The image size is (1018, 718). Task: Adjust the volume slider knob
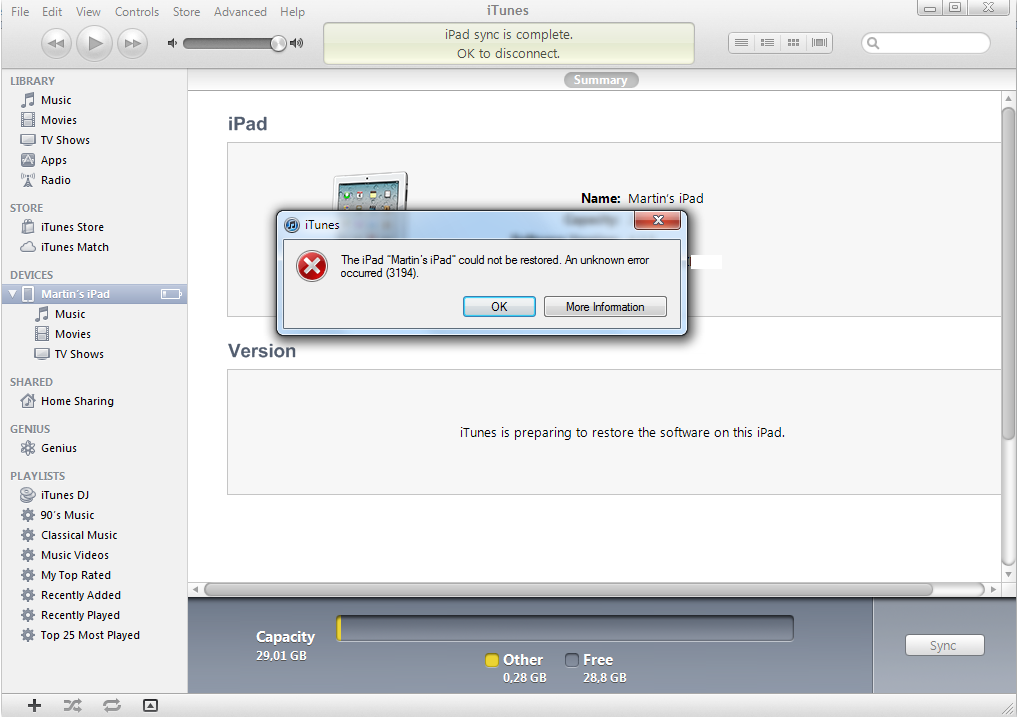click(x=278, y=43)
